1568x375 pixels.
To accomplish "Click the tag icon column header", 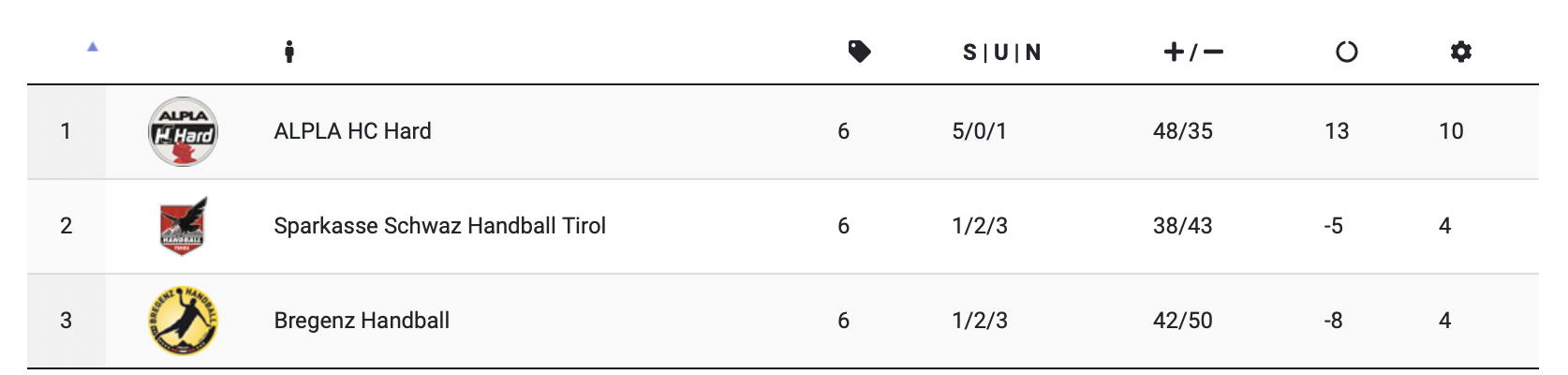I will tap(859, 52).
